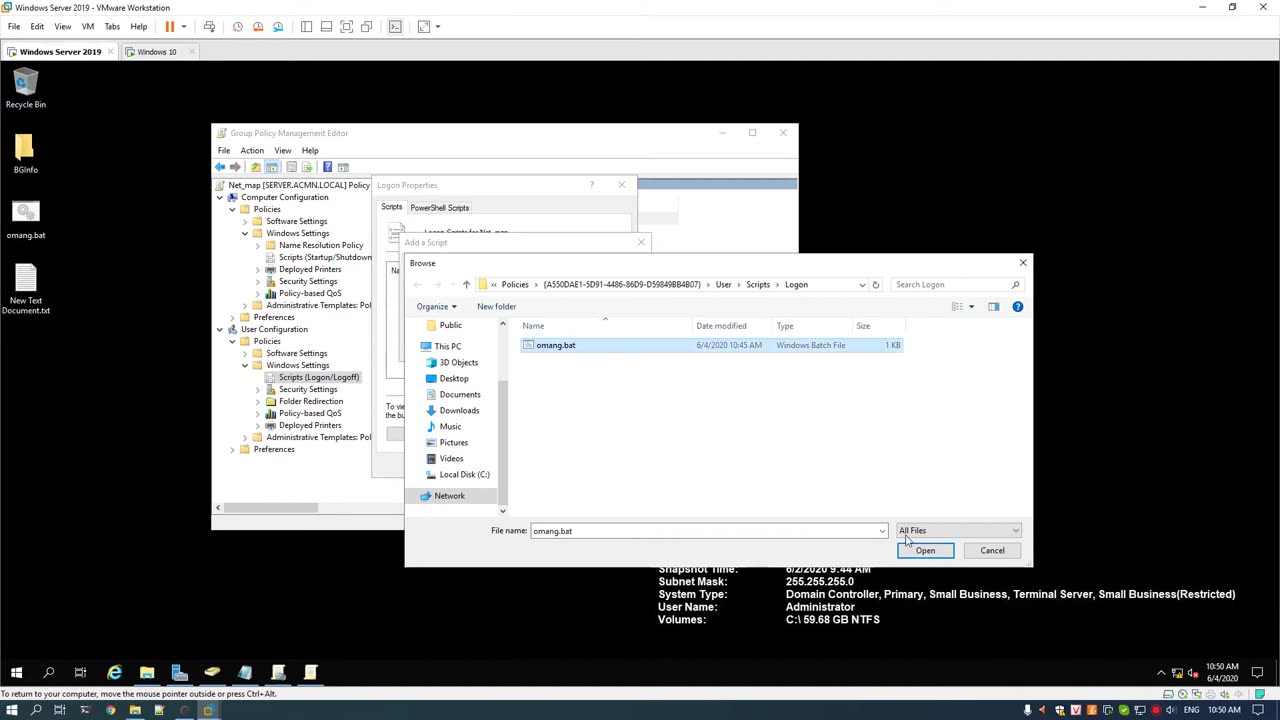Open the snapshot manager
Image resolution: width=1280 pixels, height=720 pixels.
tap(278, 26)
